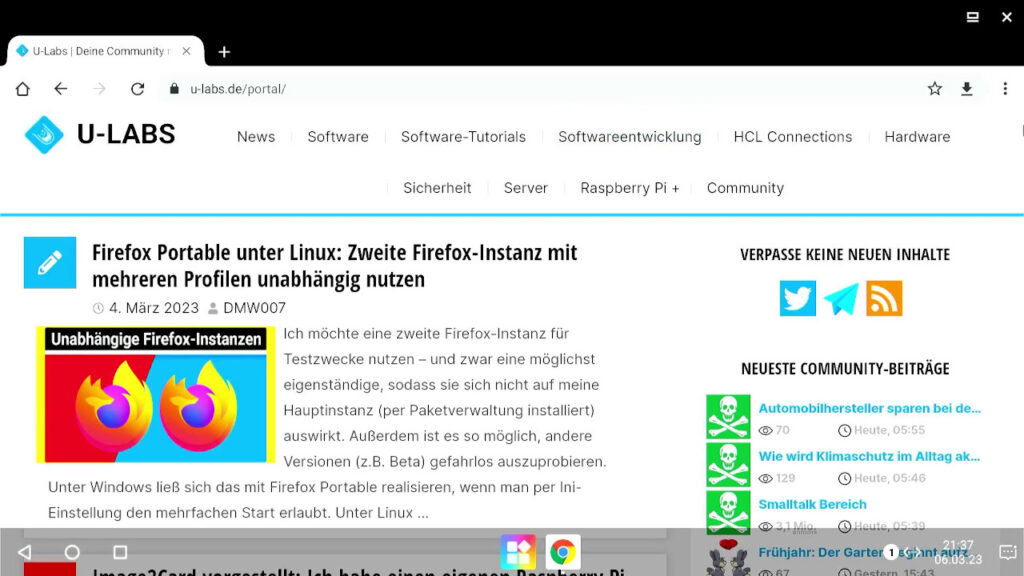Open downloads with the download arrow icon
The width and height of the screenshot is (1024, 576).
pos(967,89)
